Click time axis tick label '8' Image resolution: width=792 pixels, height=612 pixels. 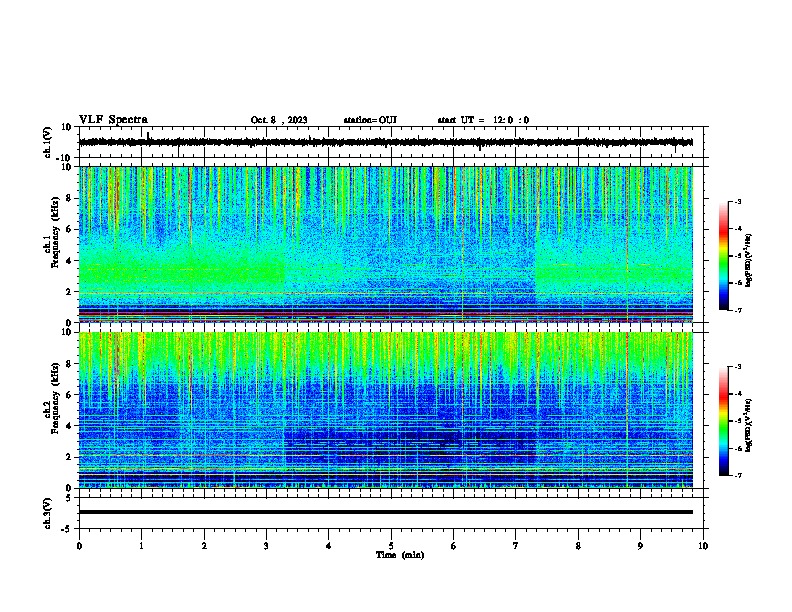tap(578, 546)
